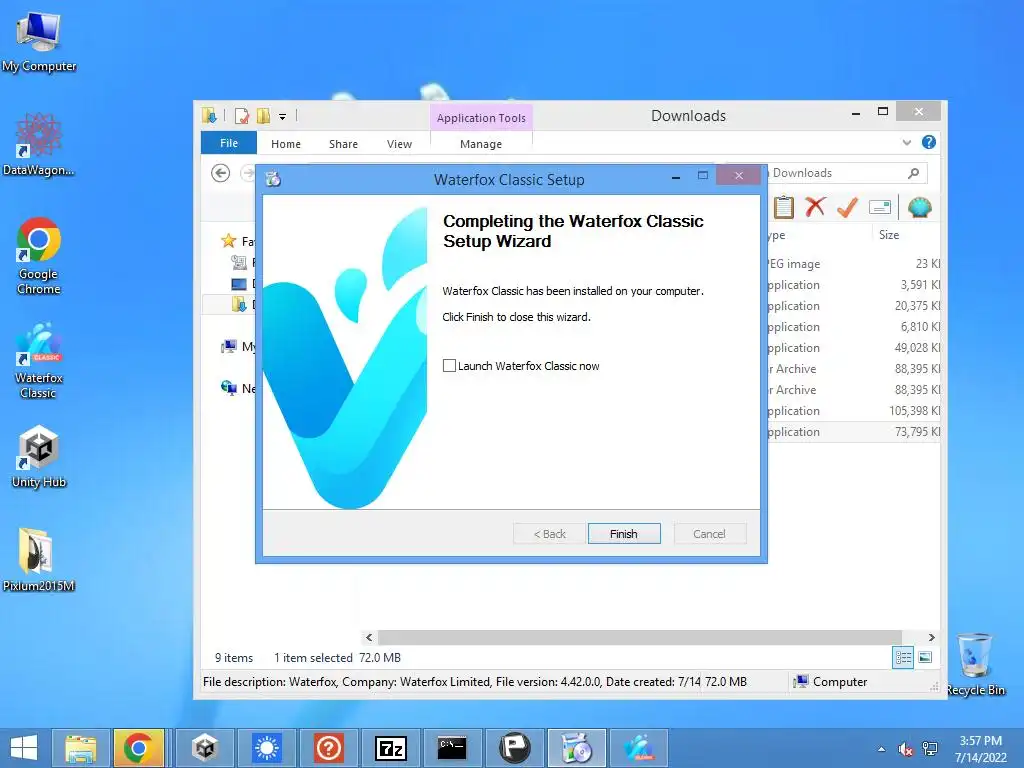Click Properties icon in Quick Access Toolbar
The height and width of the screenshot is (768, 1024).
click(242, 116)
